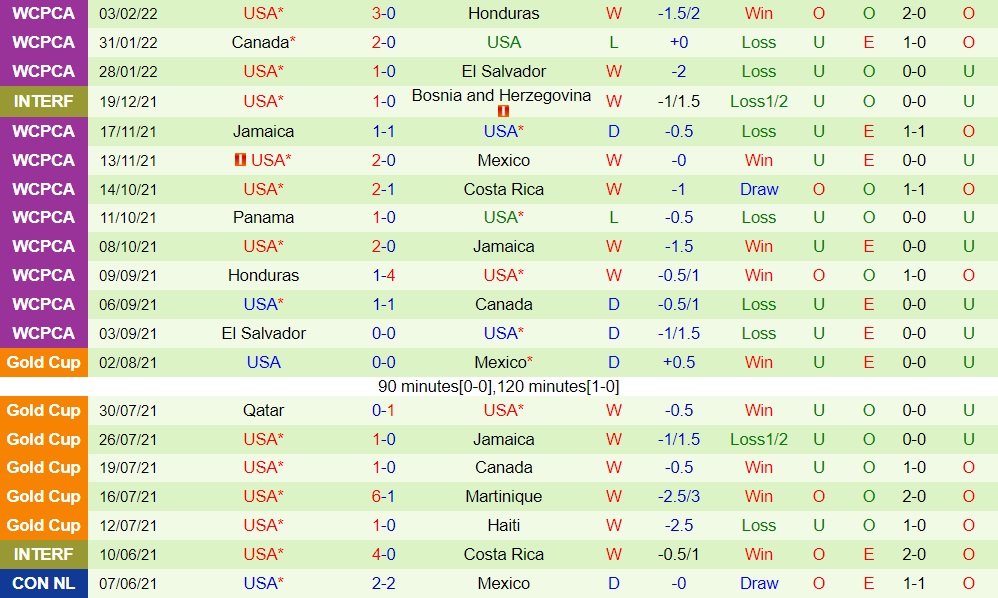Select Qatar in the 30/07/21 Gold Cup match
Screen dimensions: 998x598
click(263, 411)
